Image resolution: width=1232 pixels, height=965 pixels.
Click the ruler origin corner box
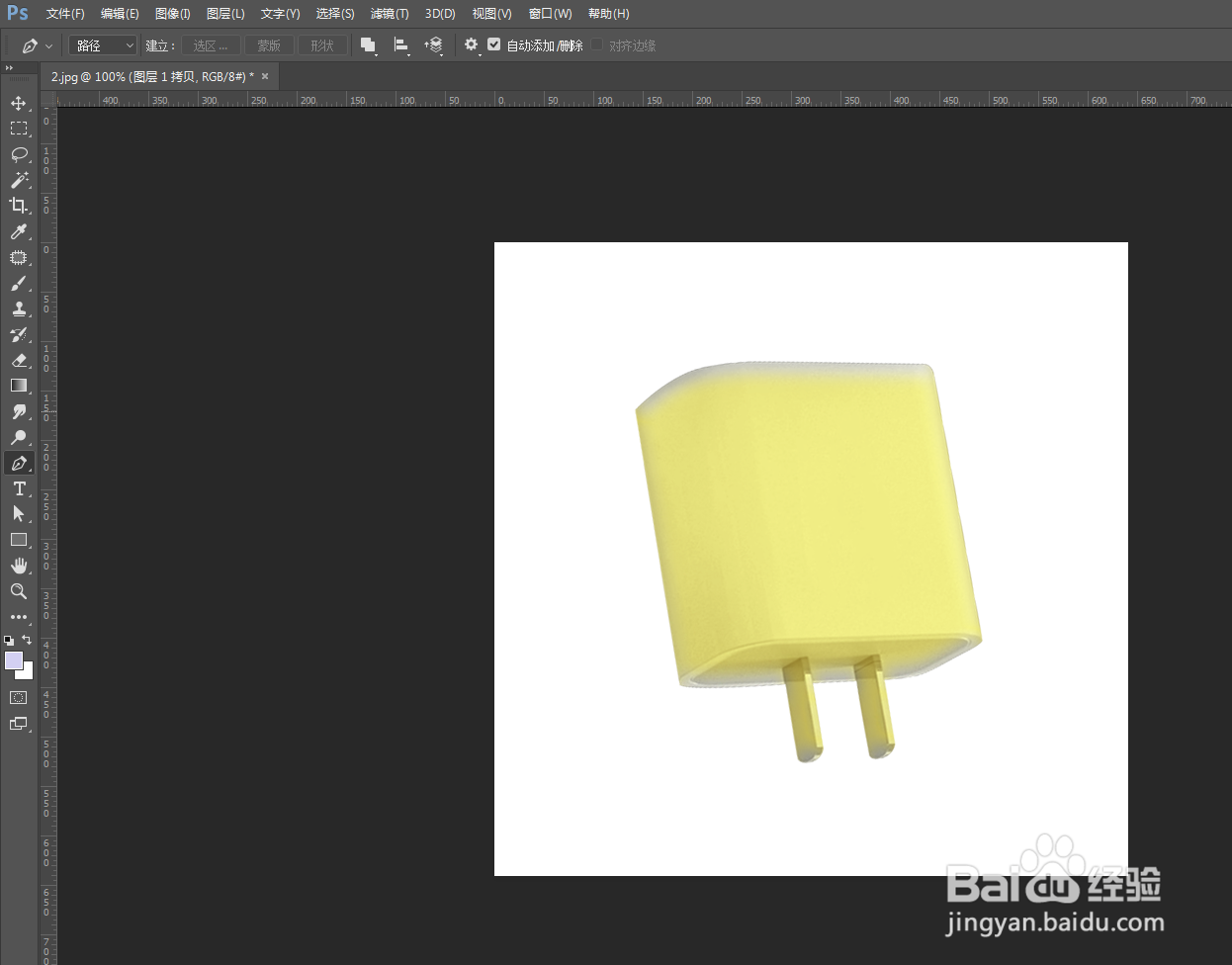pos(47,100)
